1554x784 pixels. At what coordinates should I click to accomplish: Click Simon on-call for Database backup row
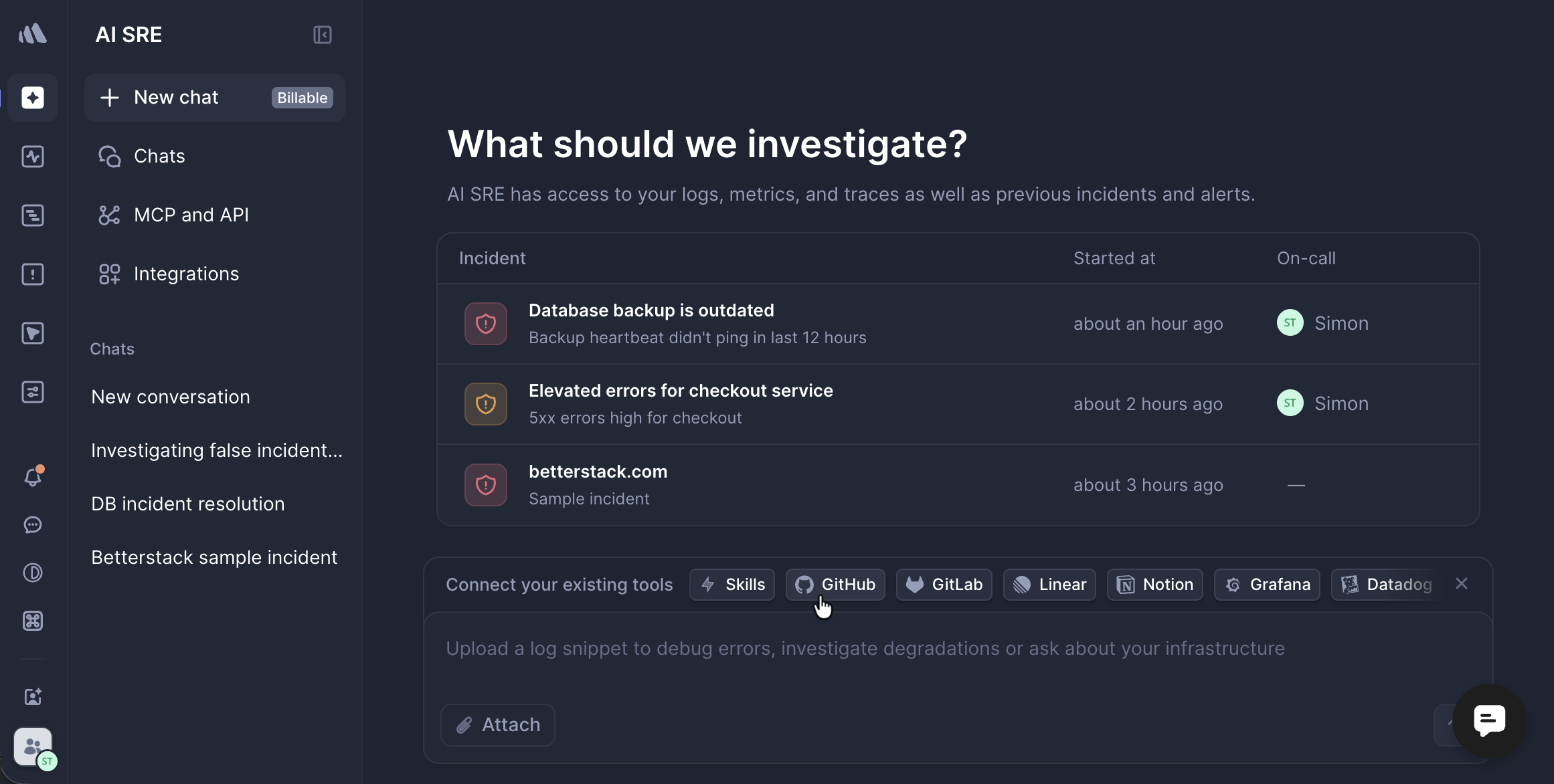point(1323,323)
